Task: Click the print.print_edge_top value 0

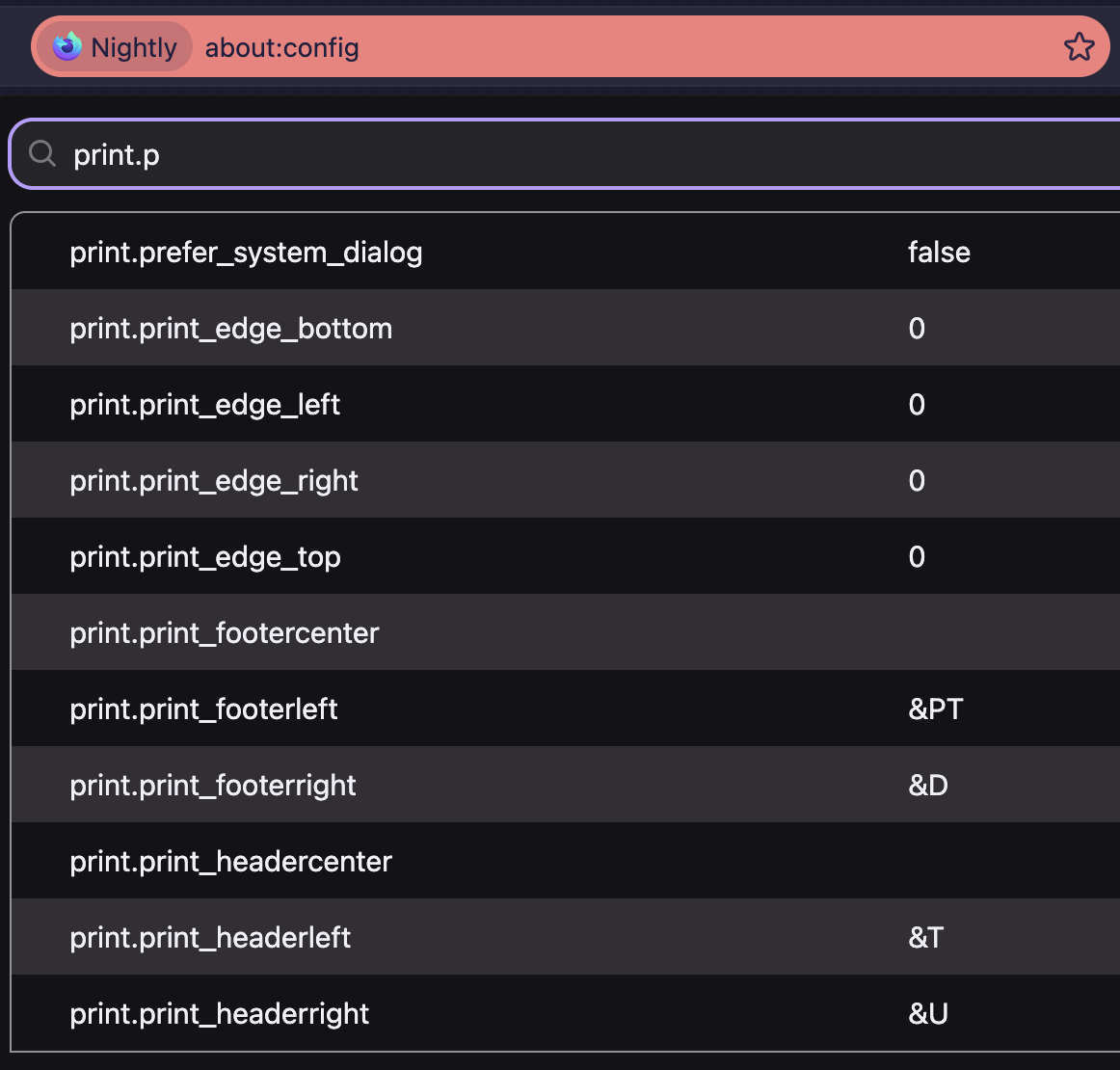Action: coord(917,556)
